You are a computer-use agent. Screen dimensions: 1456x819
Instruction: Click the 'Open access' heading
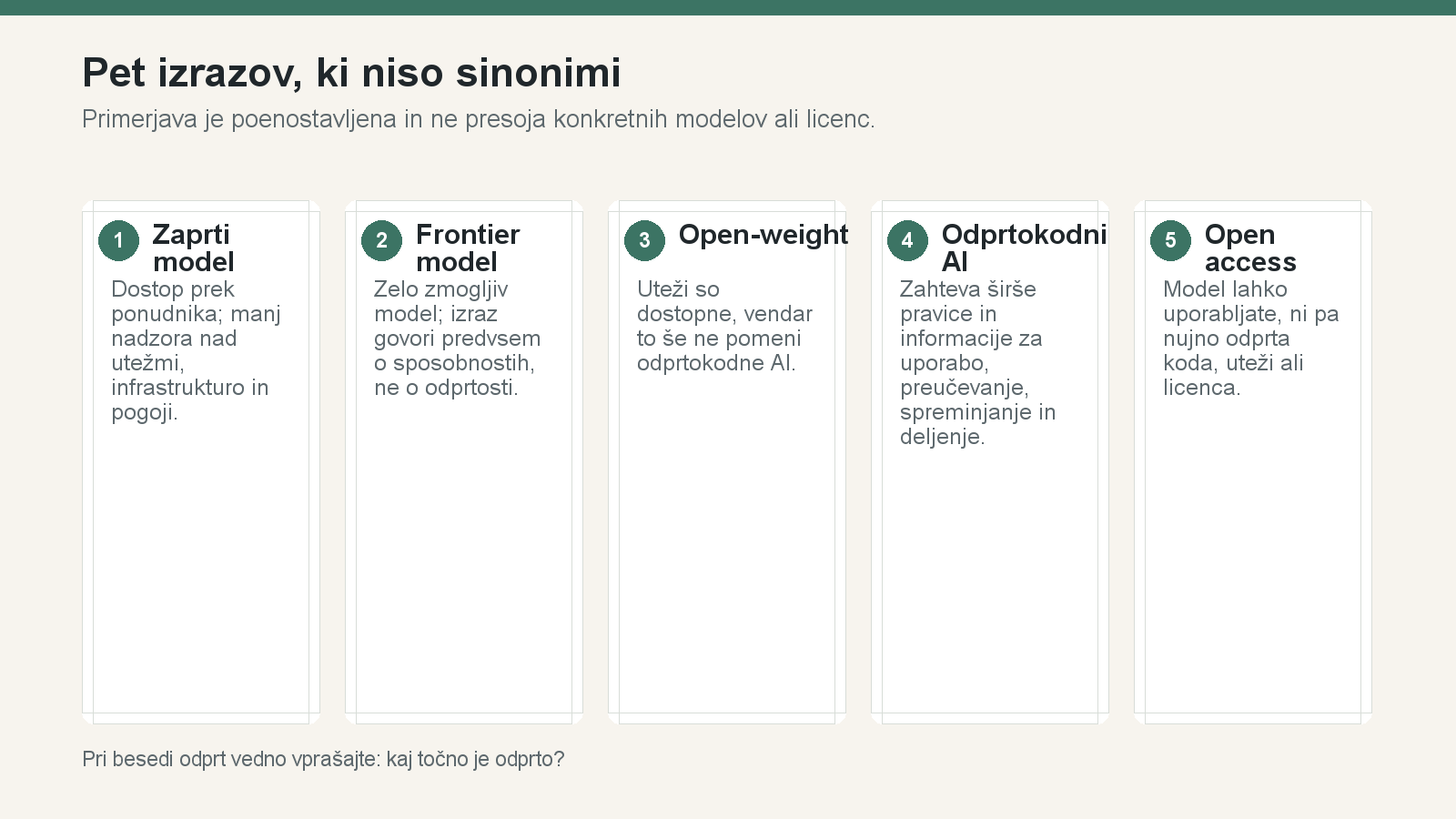pyautogui.click(x=1250, y=248)
